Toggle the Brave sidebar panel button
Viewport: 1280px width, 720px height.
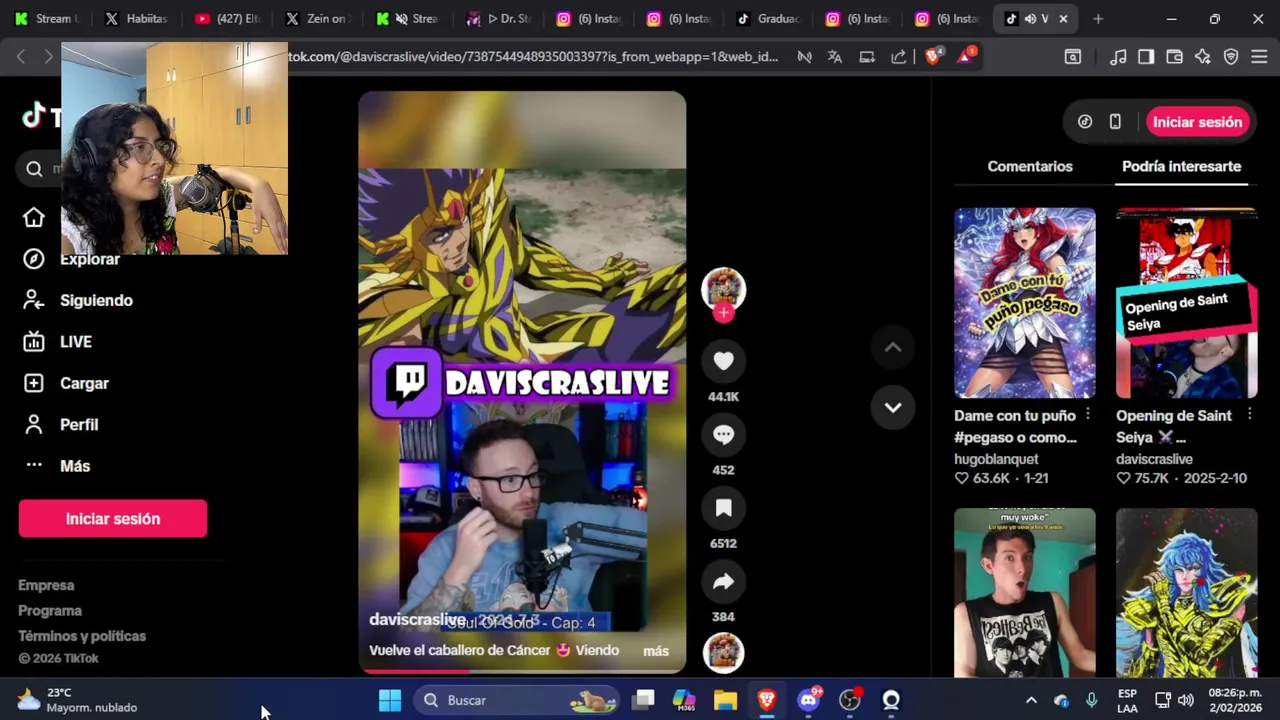click(1146, 57)
